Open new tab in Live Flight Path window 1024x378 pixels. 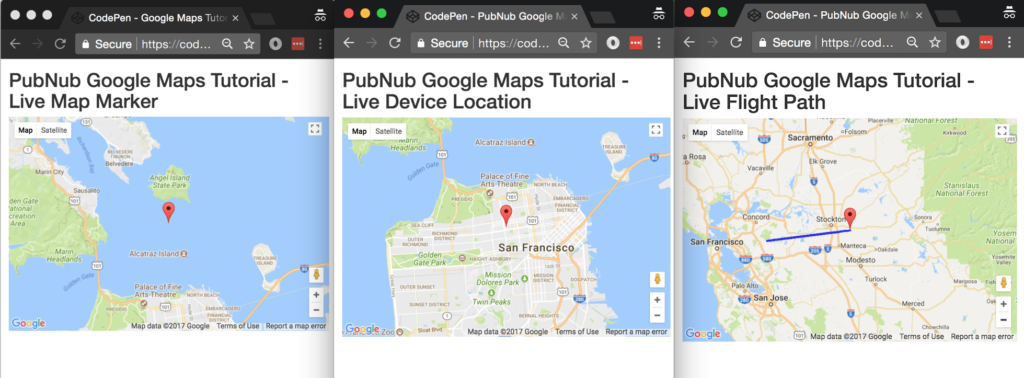tap(948, 16)
